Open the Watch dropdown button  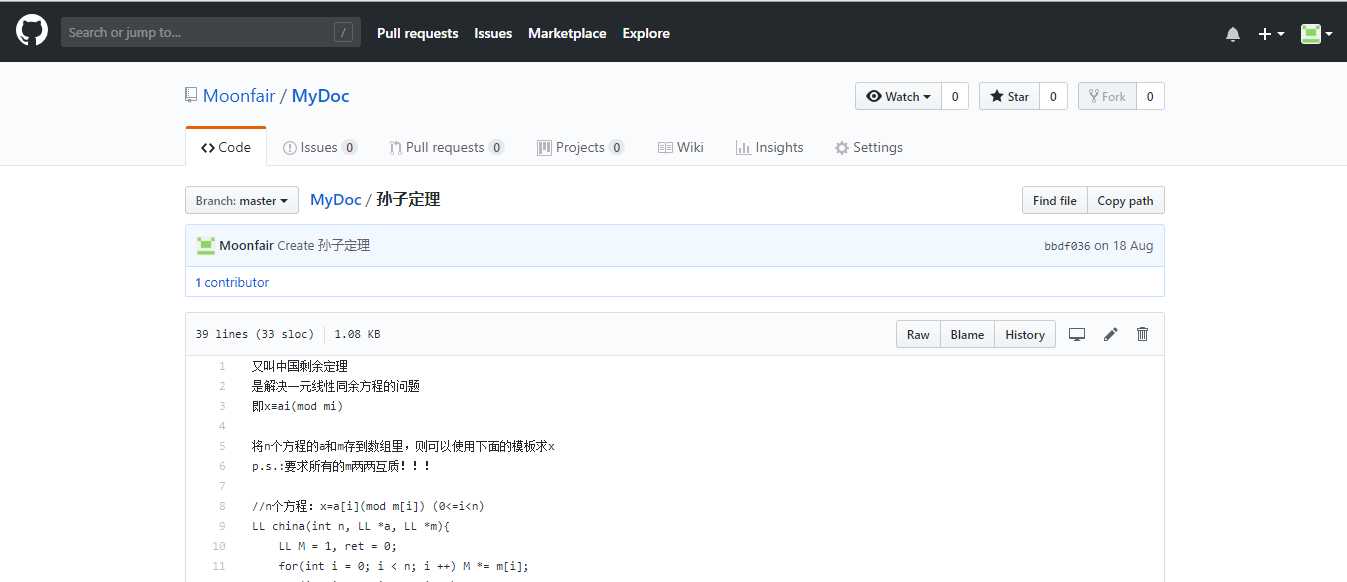click(898, 96)
